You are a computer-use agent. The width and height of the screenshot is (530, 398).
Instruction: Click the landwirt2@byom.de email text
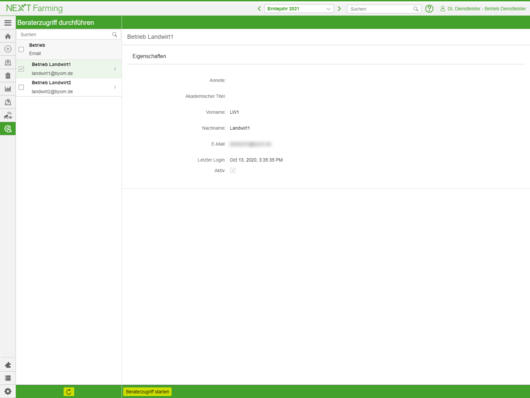point(52,92)
